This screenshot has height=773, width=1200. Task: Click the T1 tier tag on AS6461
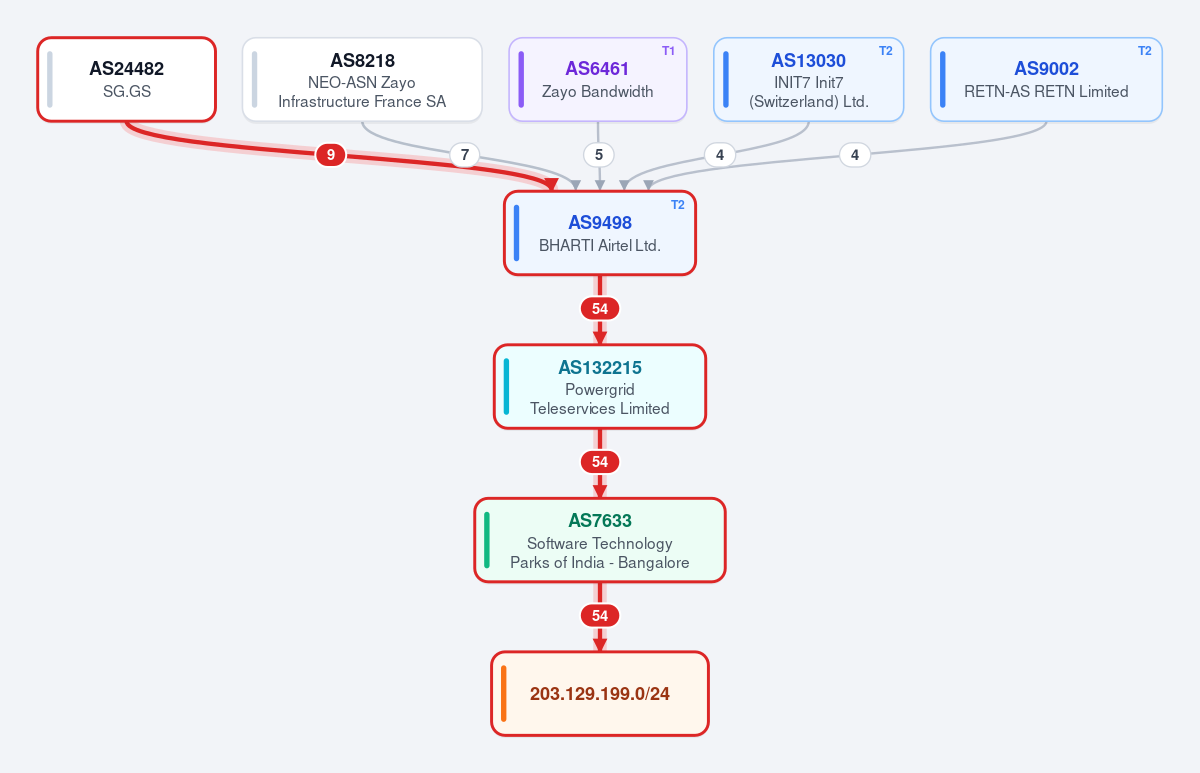668,50
